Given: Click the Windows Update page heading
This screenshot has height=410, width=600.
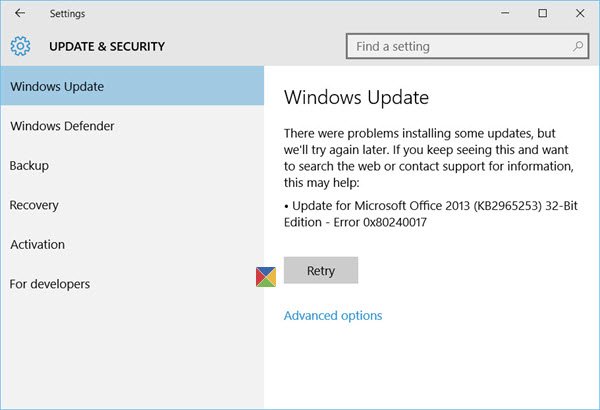Looking at the screenshot, I should 356,98.
